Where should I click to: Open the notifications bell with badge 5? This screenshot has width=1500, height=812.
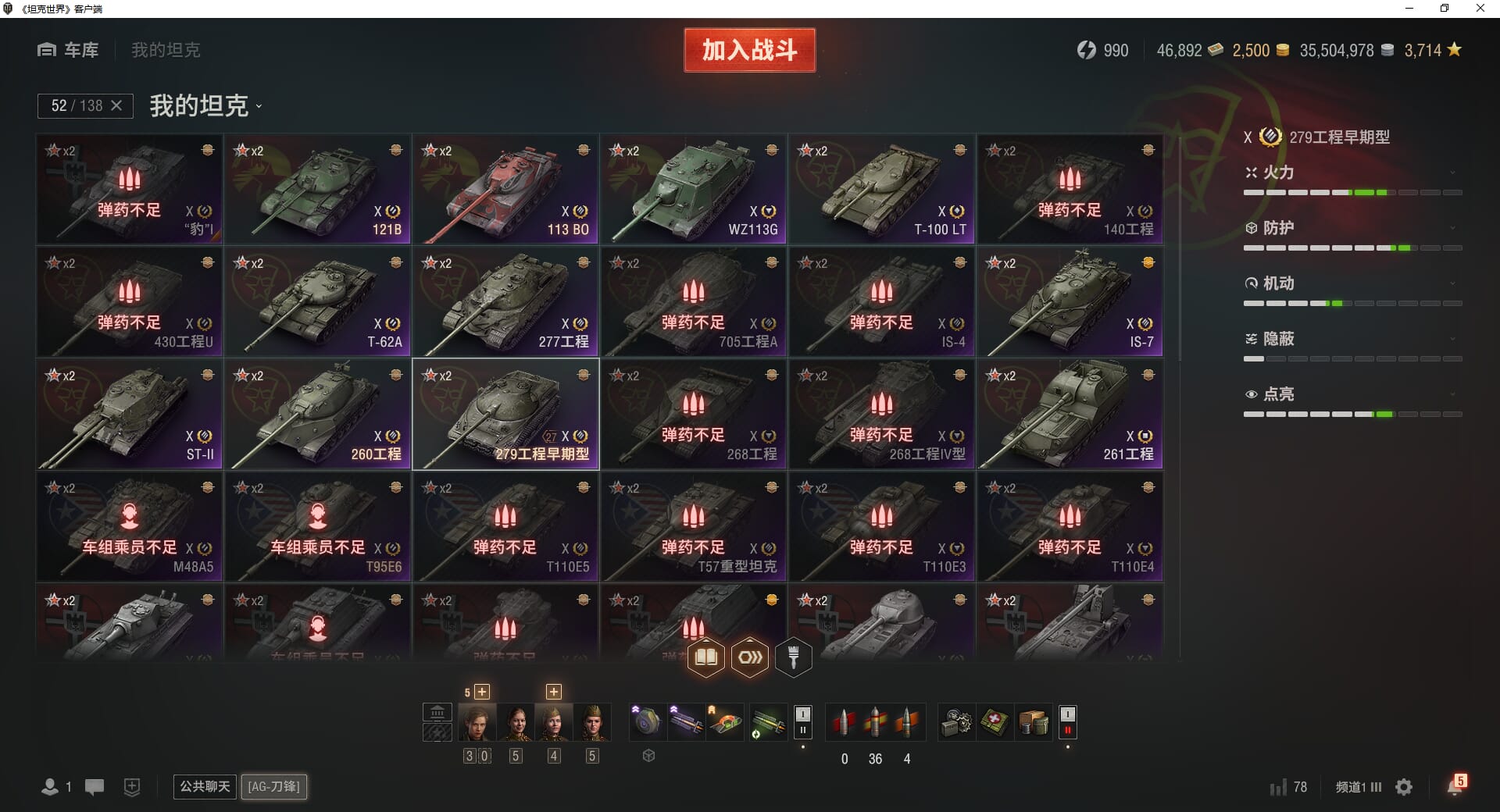1455,785
